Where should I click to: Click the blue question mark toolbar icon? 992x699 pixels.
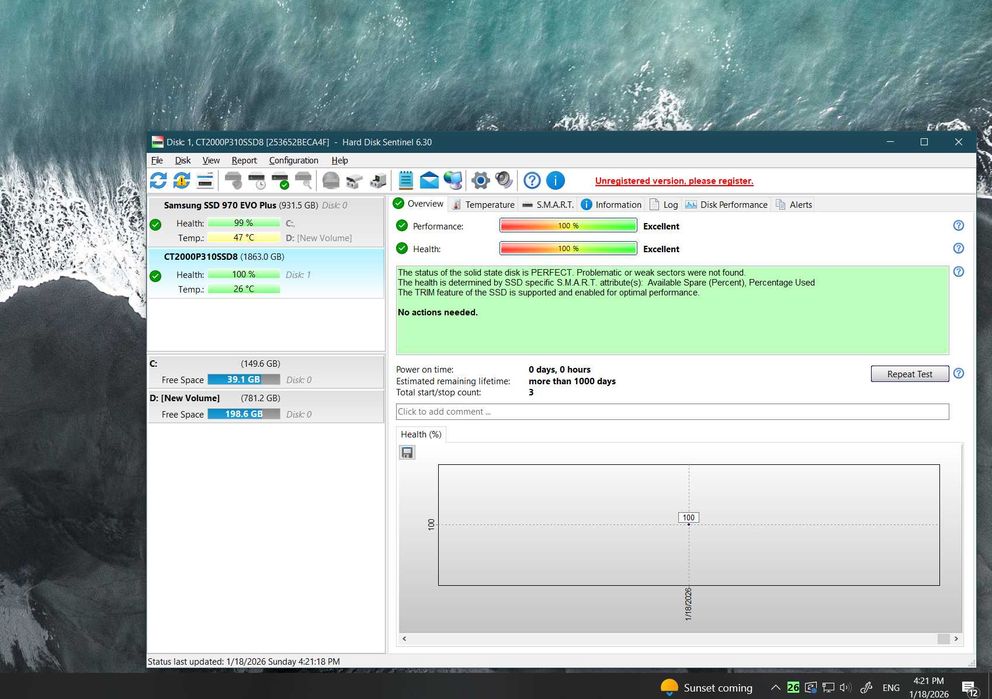(x=532, y=181)
